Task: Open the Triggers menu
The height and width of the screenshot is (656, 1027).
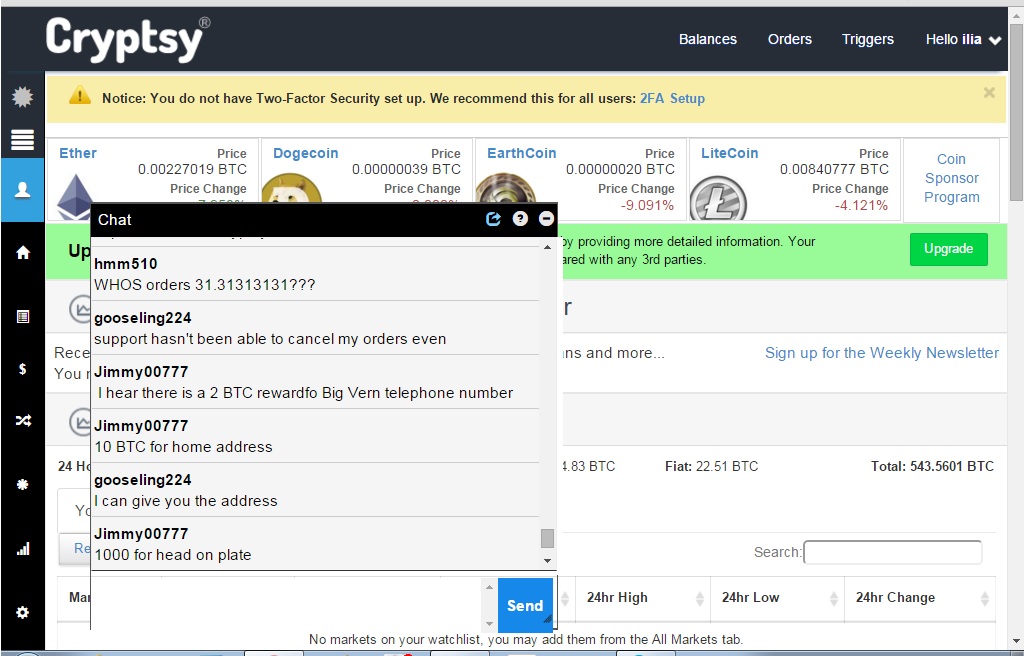Action: [x=868, y=39]
